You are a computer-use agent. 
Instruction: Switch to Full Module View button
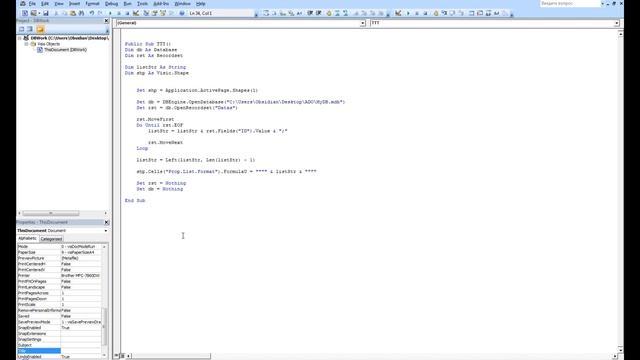[x=122, y=356]
